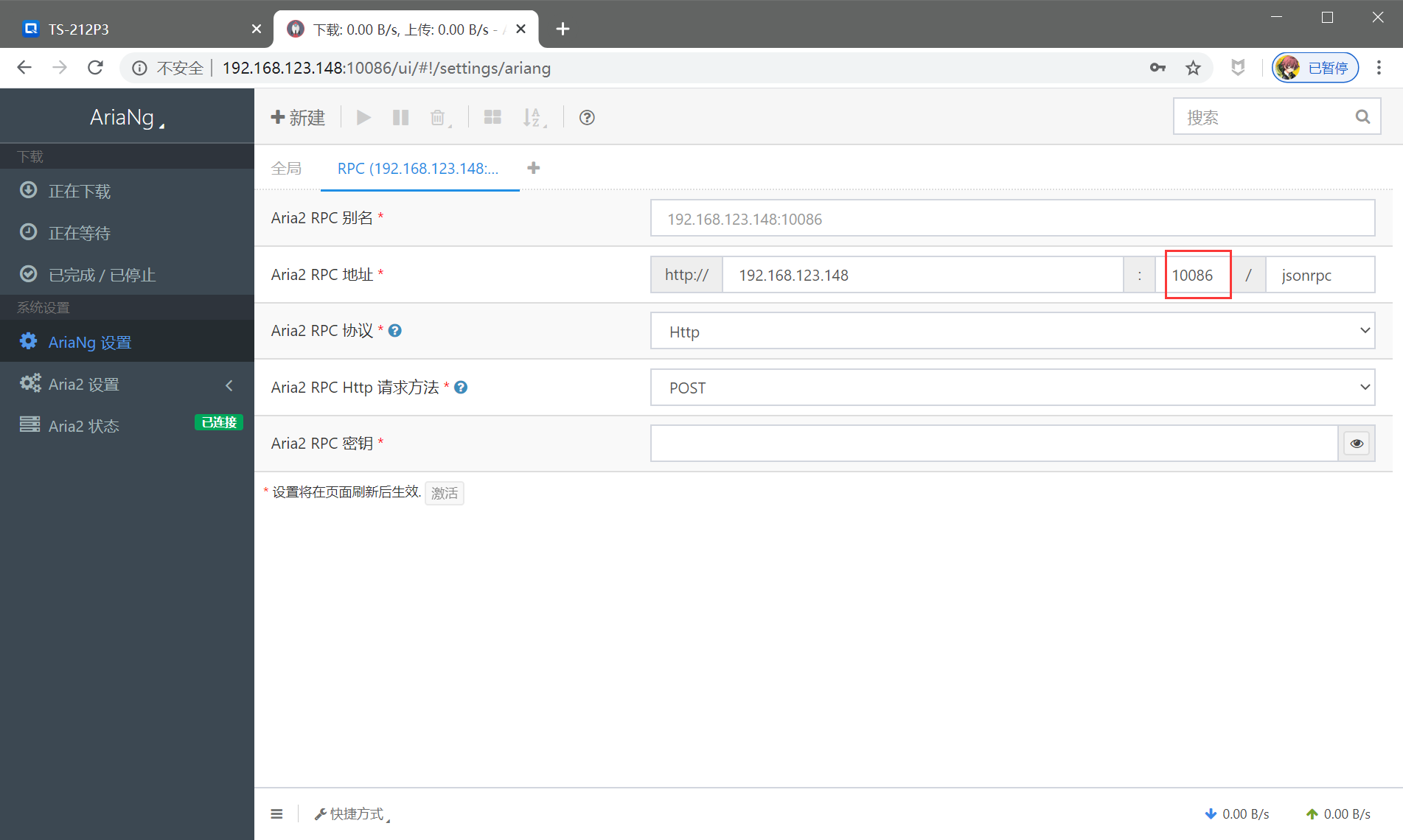Add a new RPC setting with plus tab
Screen dimensions: 1403x840
pyautogui.click(x=534, y=168)
